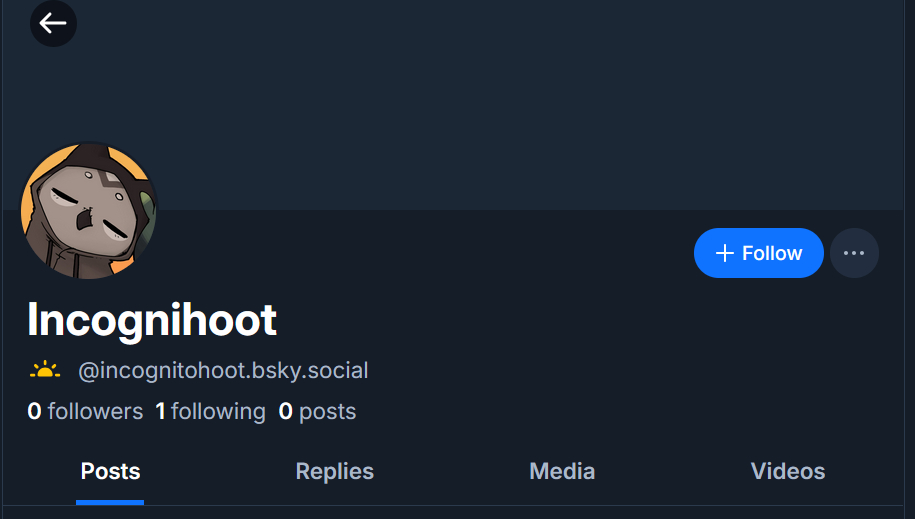Open the 1 following list

tap(210, 411)
